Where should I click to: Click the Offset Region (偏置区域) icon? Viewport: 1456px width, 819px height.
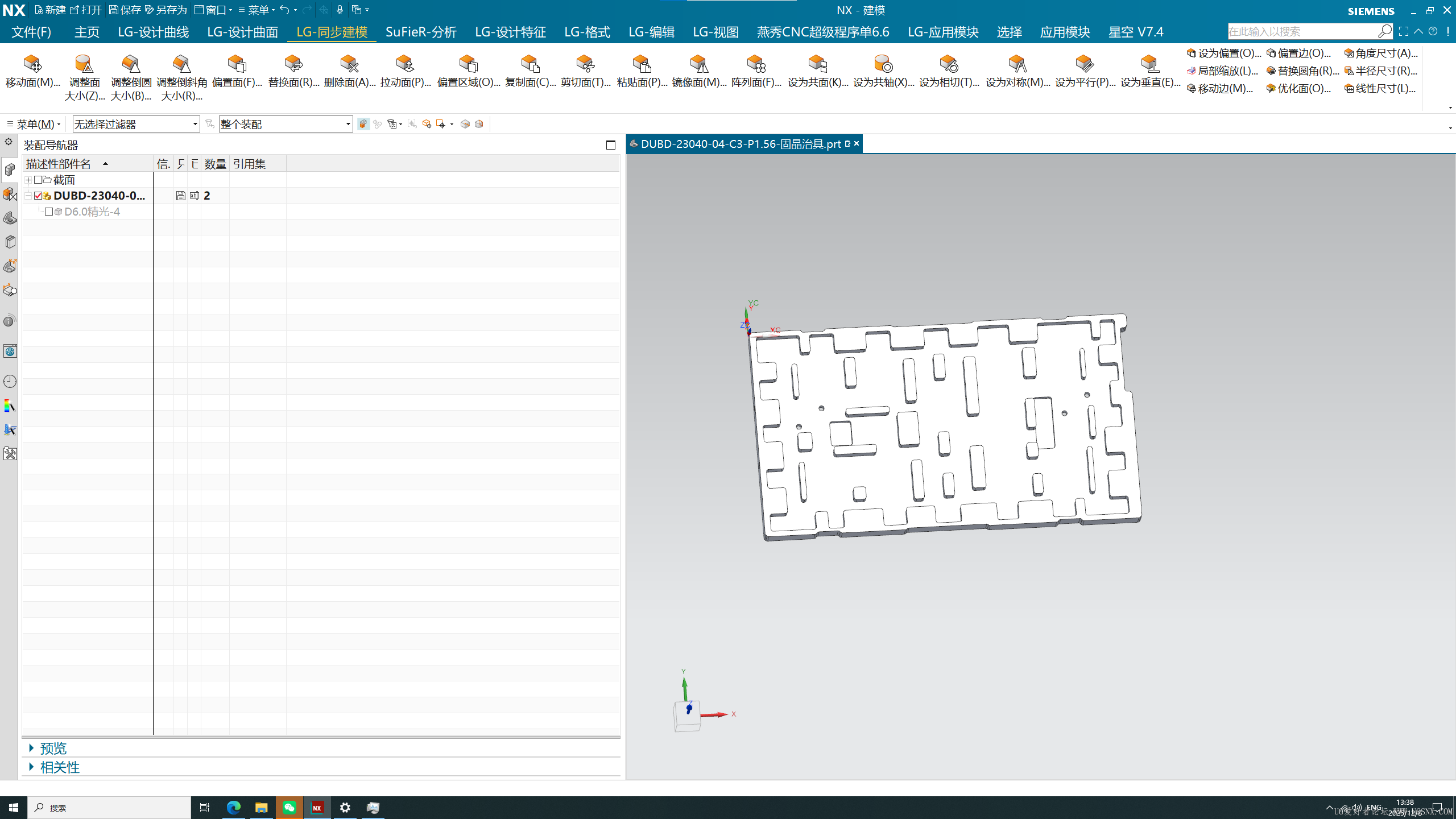pyautogui.click(x=468, y=64)
